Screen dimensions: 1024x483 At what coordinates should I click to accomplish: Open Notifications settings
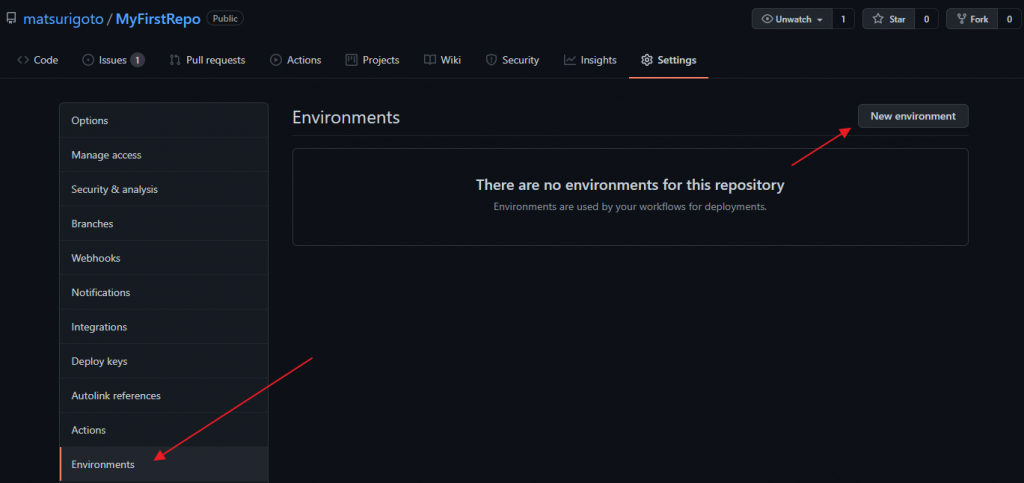[164, 292]
